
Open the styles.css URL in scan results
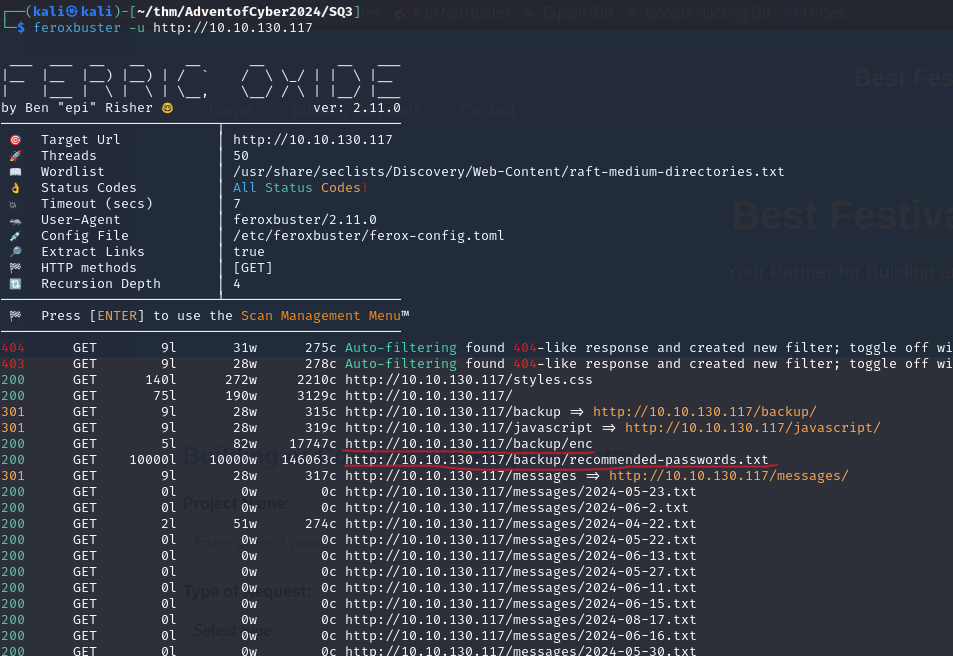[x=469, y=380]
